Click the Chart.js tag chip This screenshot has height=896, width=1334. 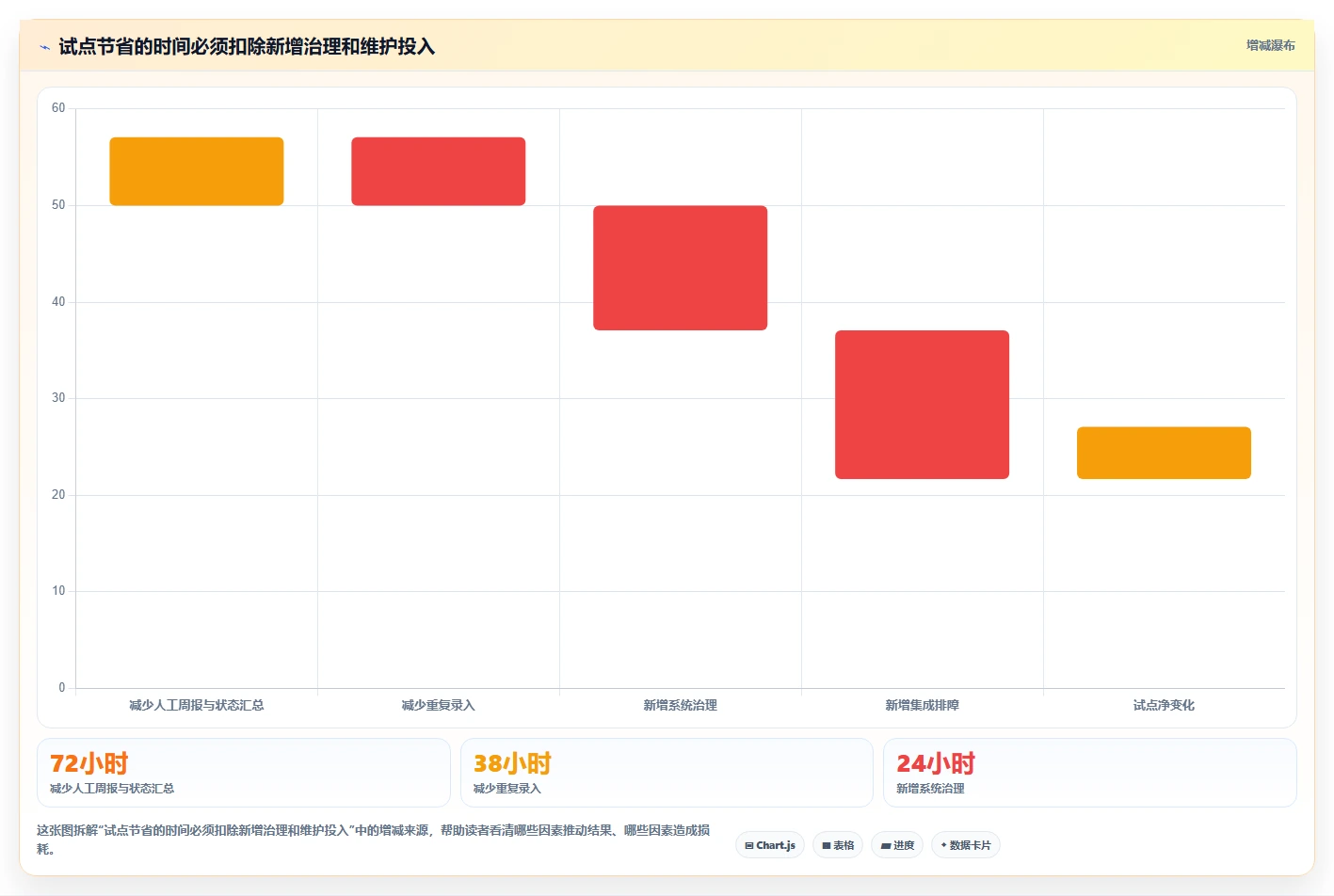pos(770,845)
